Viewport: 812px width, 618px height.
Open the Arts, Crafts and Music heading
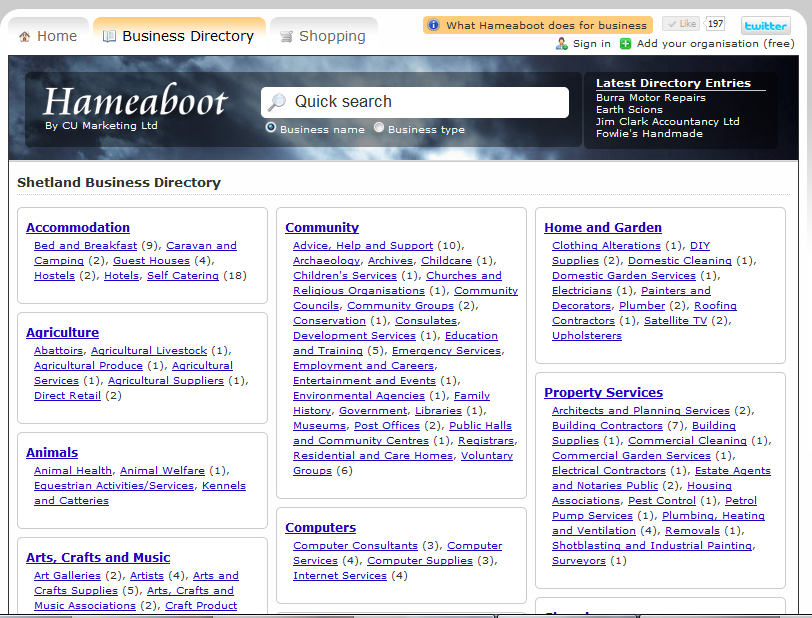pyautogui.click(x=98, y=557)
